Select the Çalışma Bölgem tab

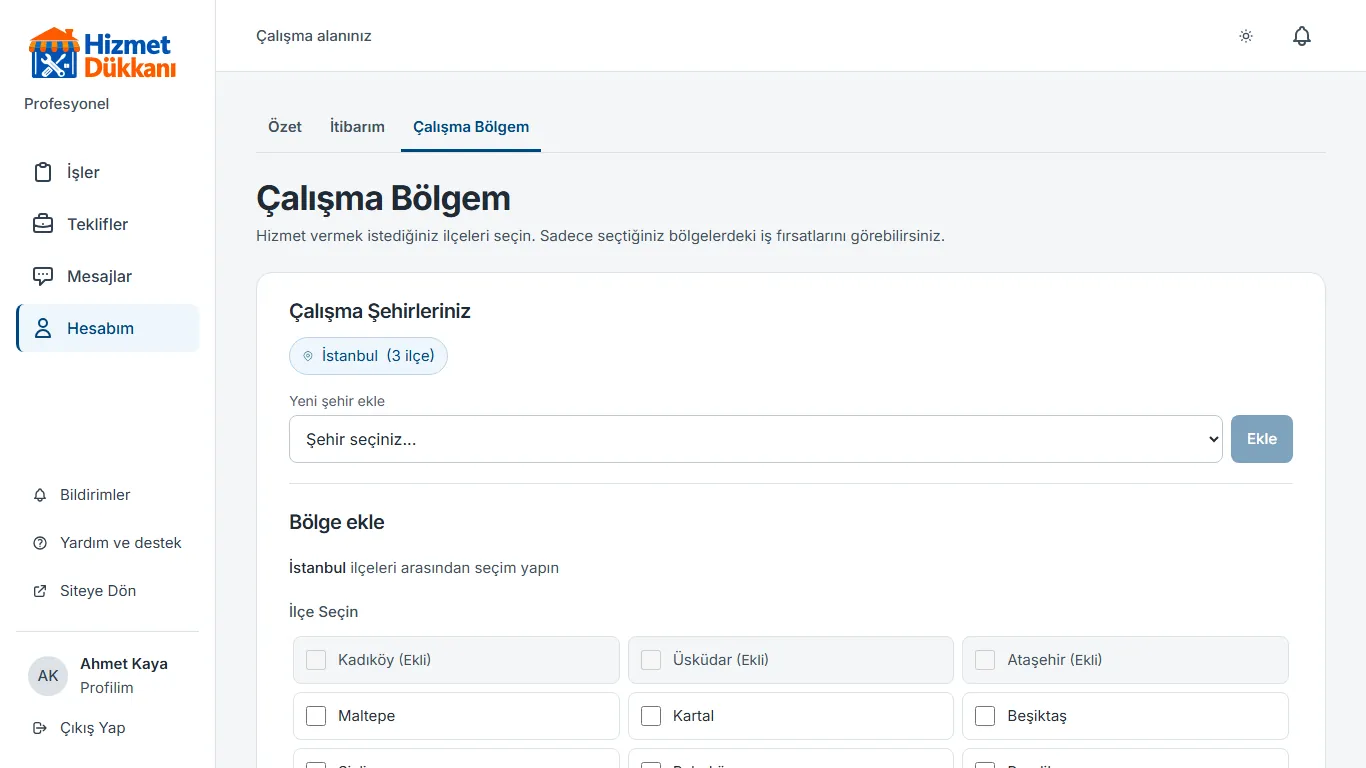click(x=471, y=127)
